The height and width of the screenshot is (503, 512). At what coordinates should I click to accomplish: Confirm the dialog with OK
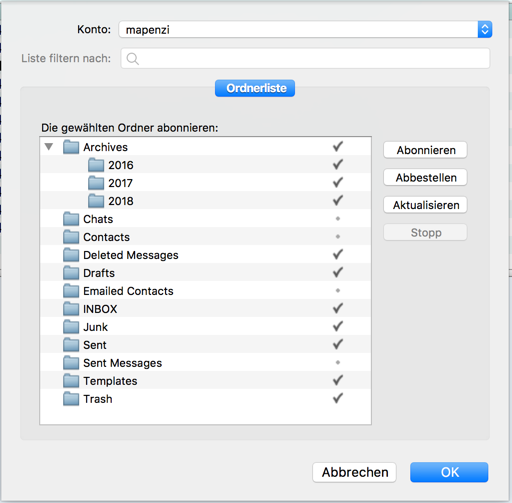tap(449, 472)
